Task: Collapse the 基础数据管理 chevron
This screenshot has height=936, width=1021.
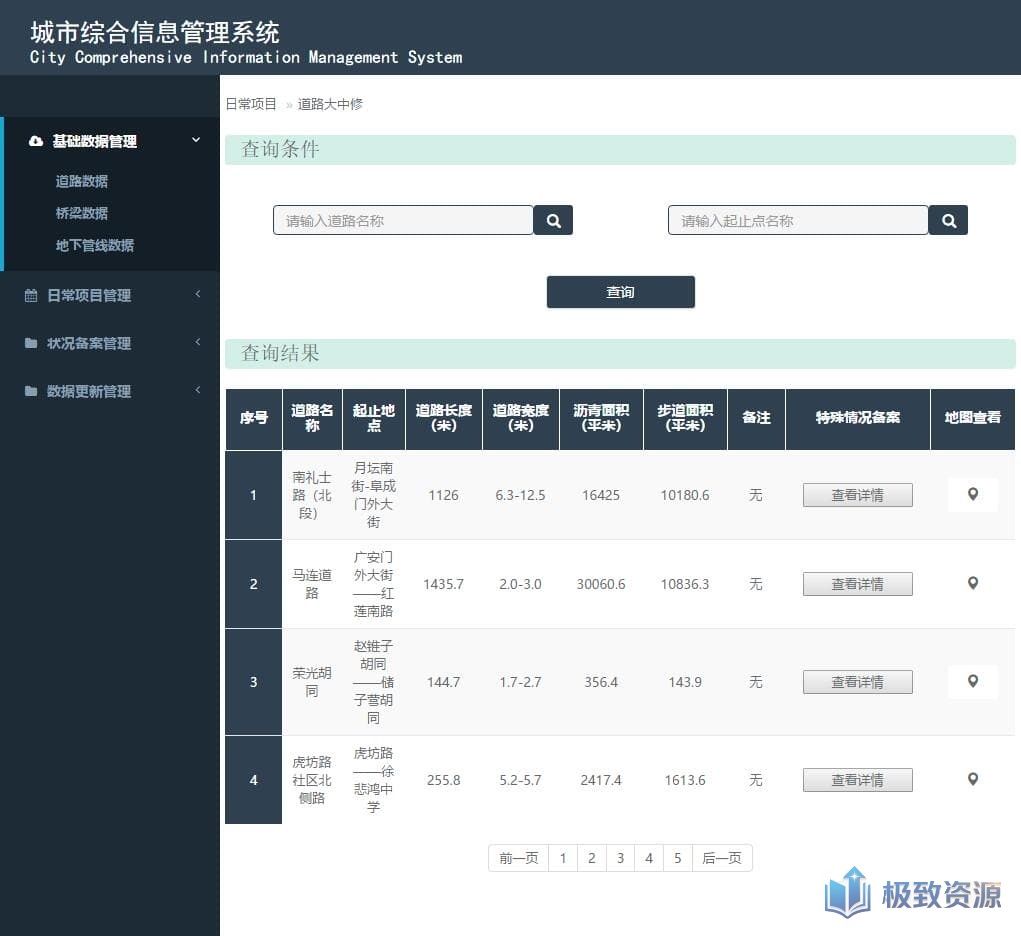Action: (195, 140)
